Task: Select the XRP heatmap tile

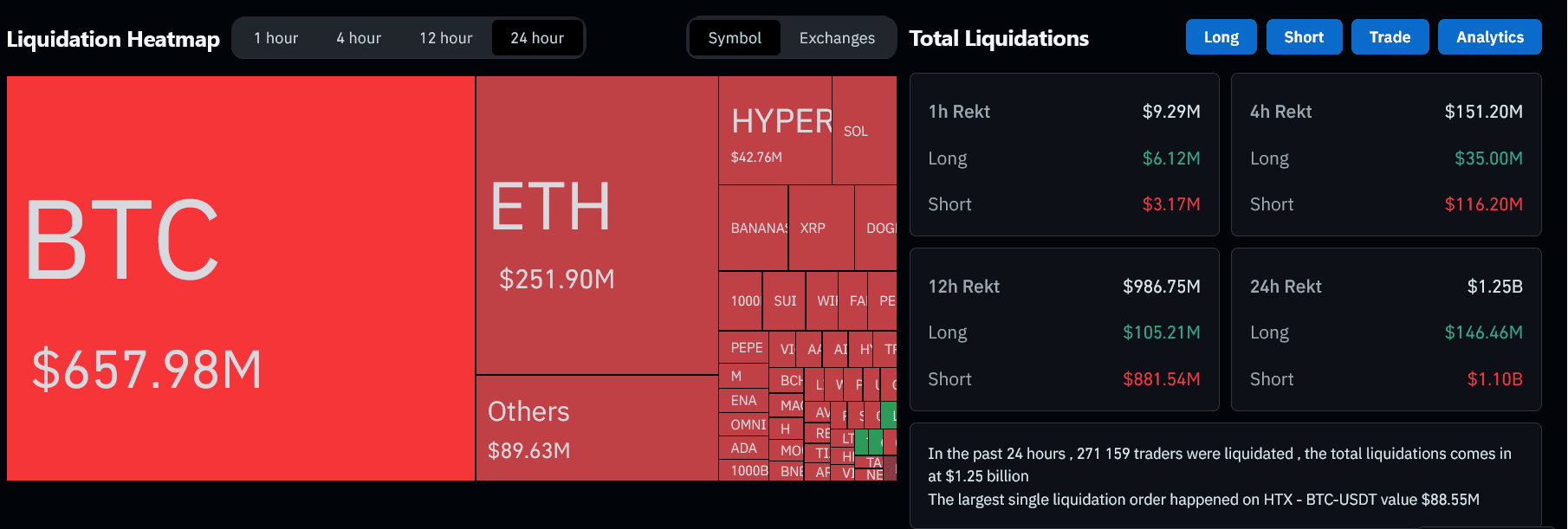Action: [820, 228]
